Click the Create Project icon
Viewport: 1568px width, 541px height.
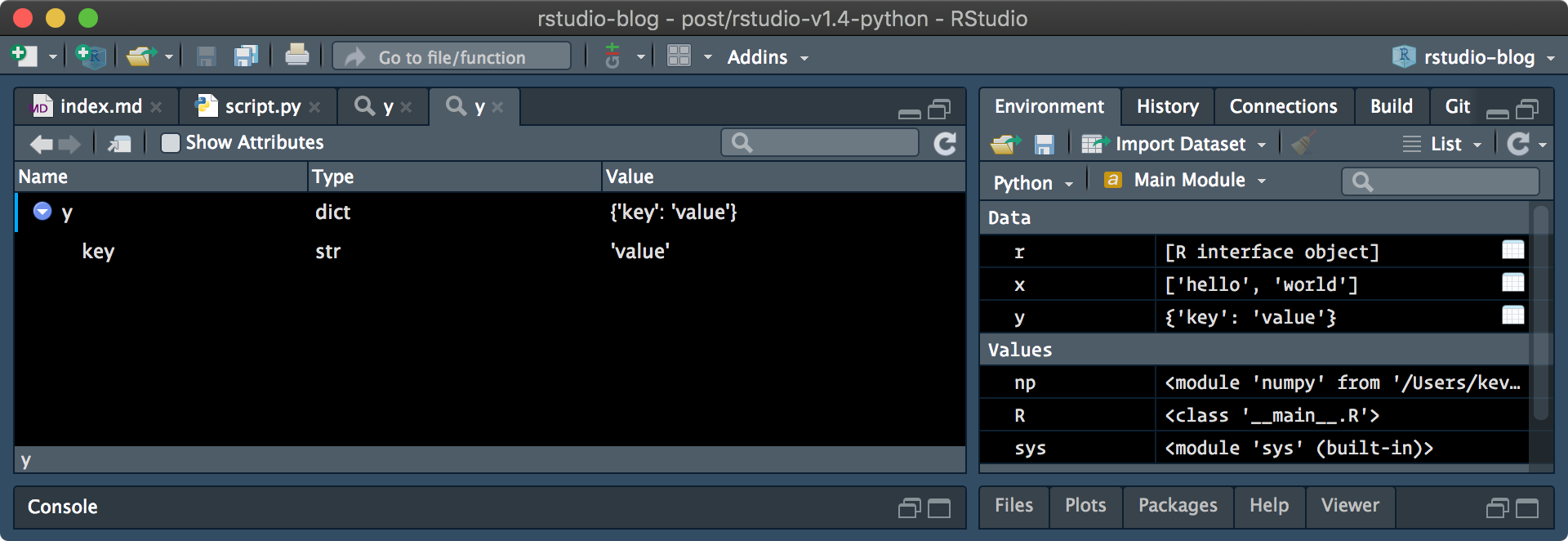point(89,56)
